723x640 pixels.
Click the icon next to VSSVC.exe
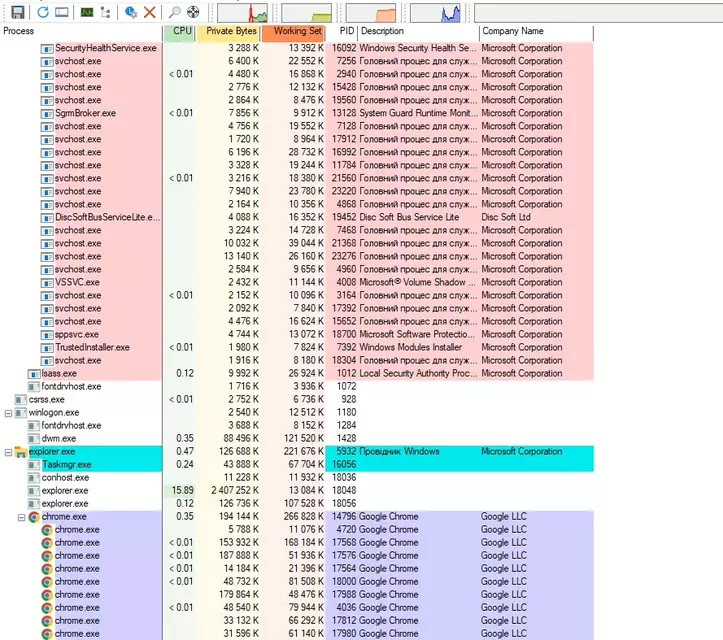tap(47, 283)
